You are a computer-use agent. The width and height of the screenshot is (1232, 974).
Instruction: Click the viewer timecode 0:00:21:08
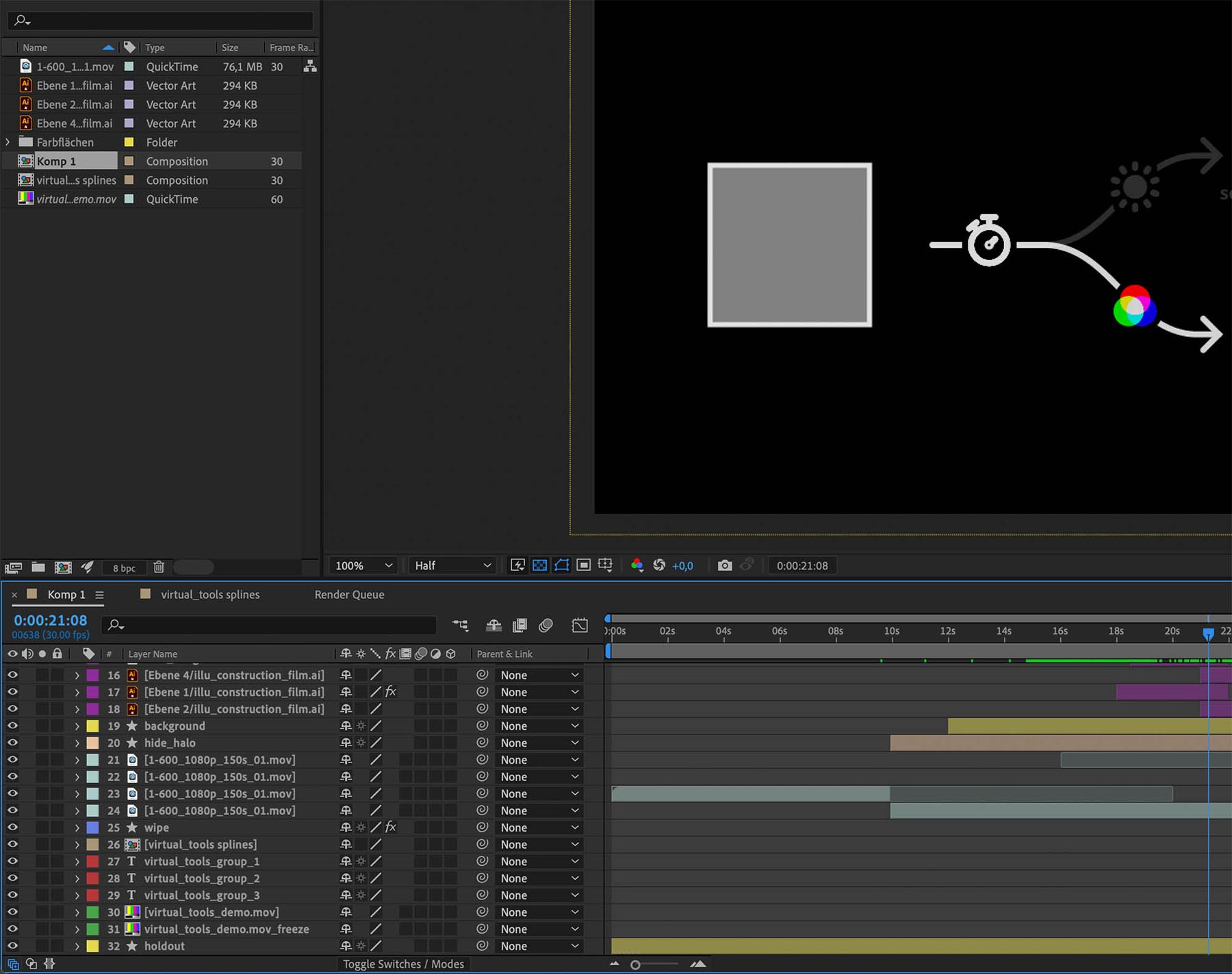click(x=802, y=566)
